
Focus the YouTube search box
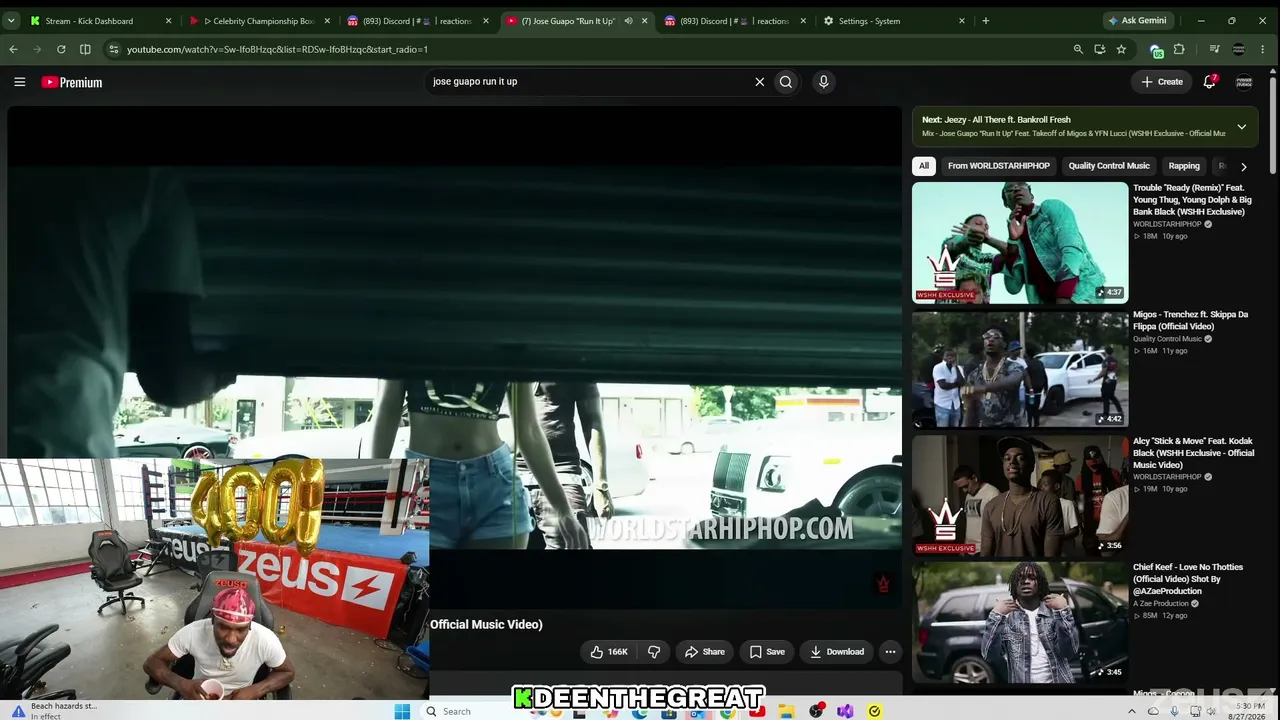point(589,82)
